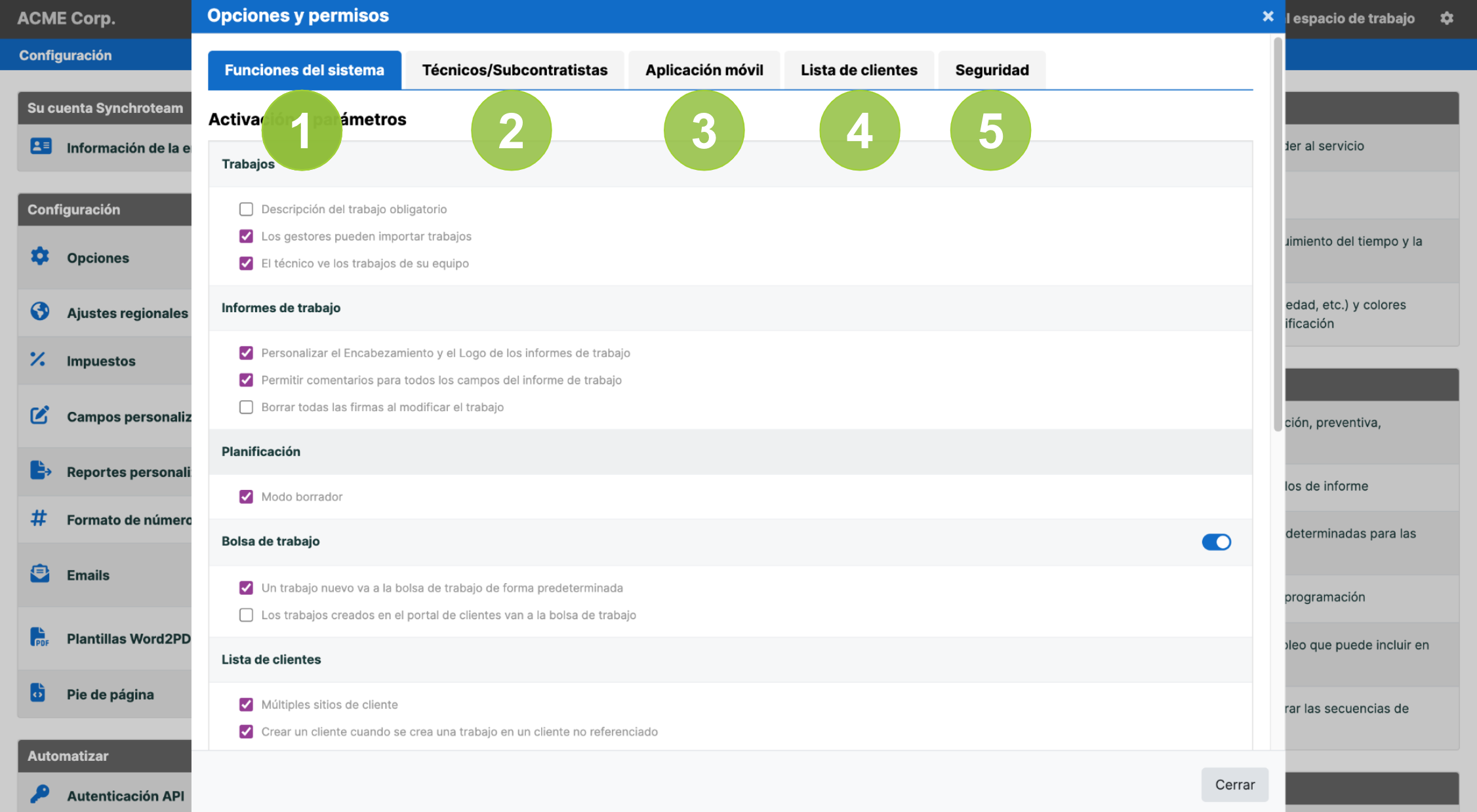The image size is (1477, 812).
Task: Click the globe icon for Ajustes regionales
Action: pos(40,311)
